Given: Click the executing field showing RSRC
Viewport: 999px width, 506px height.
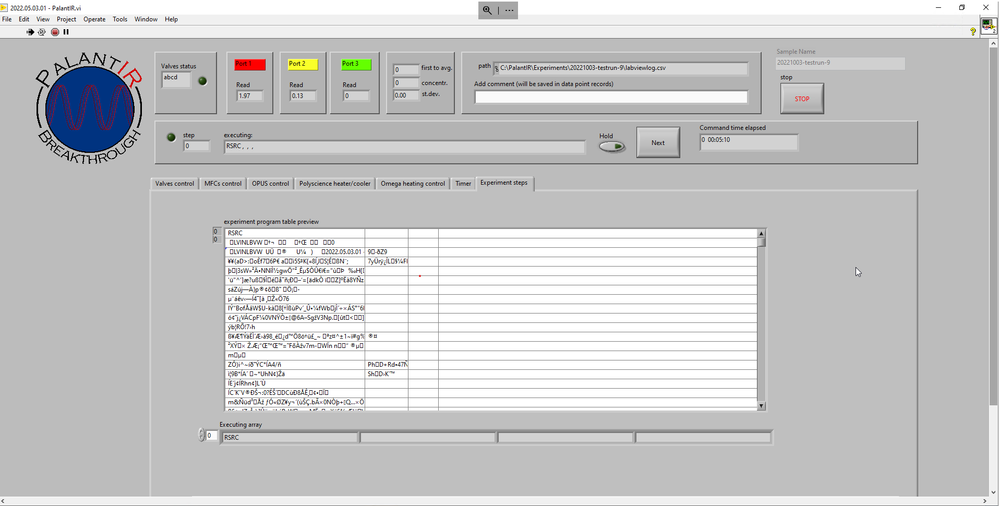Looking at the screenshot, I should 404,147.
